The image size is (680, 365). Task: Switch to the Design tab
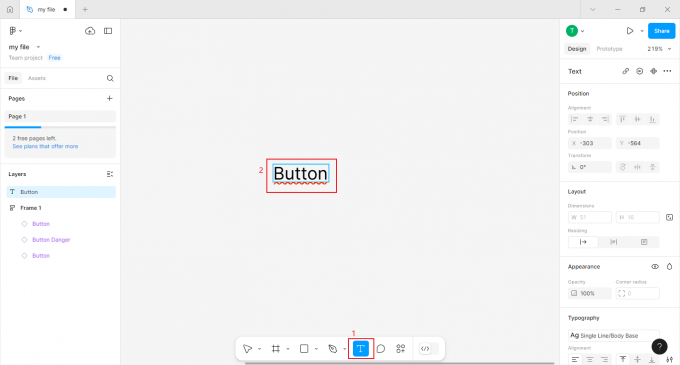(577, 49)
